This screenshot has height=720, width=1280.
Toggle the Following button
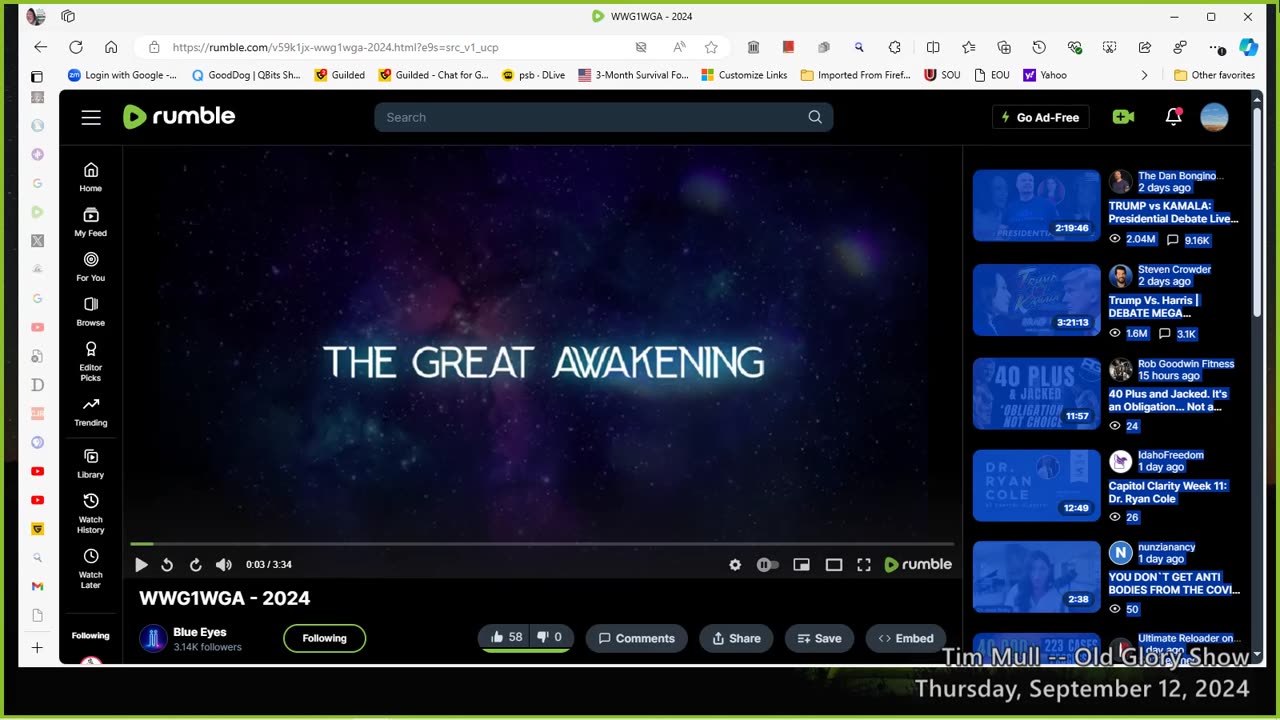pyautogui.click(x=325, y=638)
